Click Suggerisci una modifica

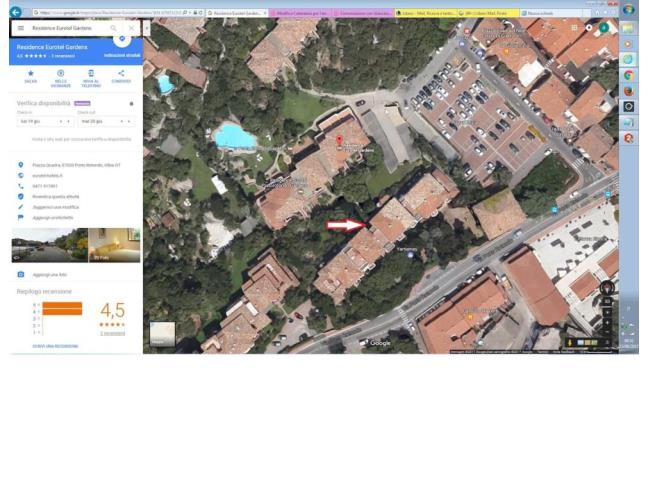coord(56,207)
